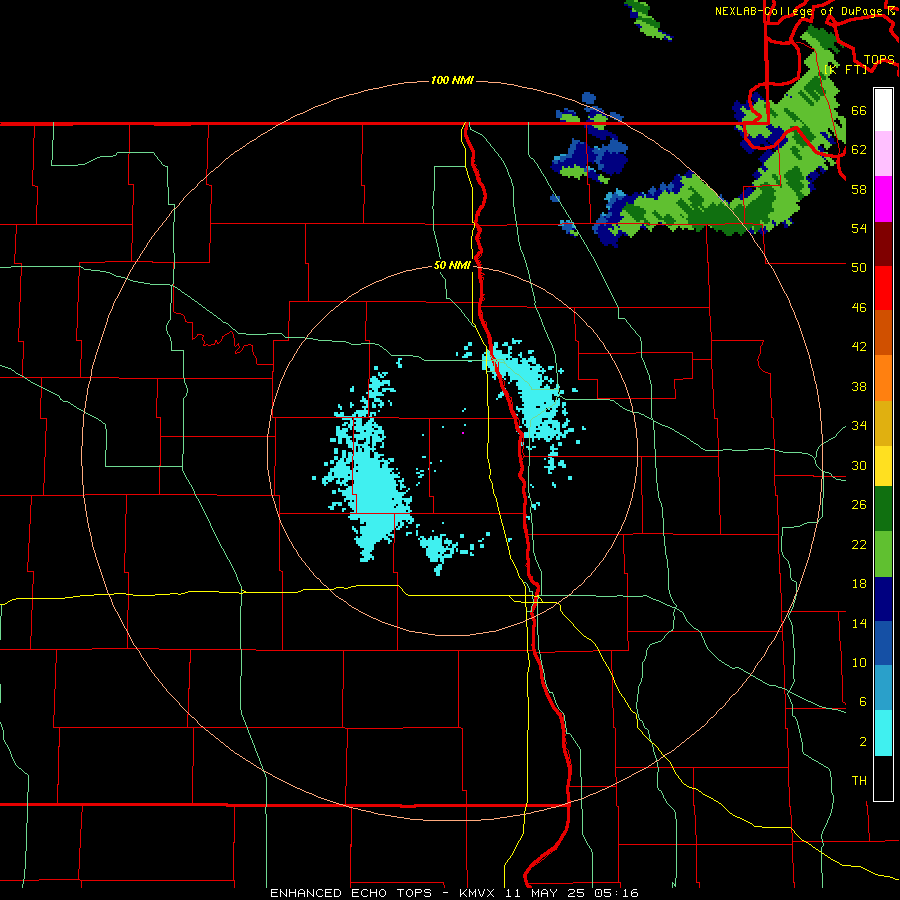Image resolution: width=900 pixels, height=900 pixels.
Task: Pick the dark green swatch on the scale
Action: pyautogui.click(x=883, y=509)
